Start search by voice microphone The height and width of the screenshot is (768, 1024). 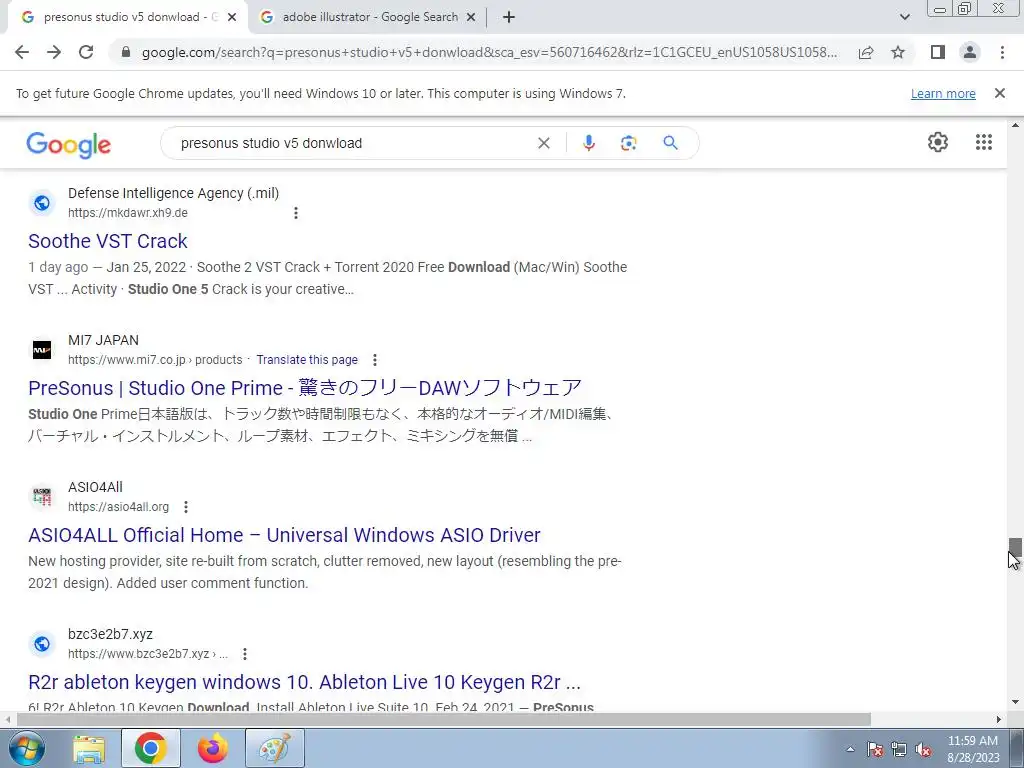coord(588,143)
